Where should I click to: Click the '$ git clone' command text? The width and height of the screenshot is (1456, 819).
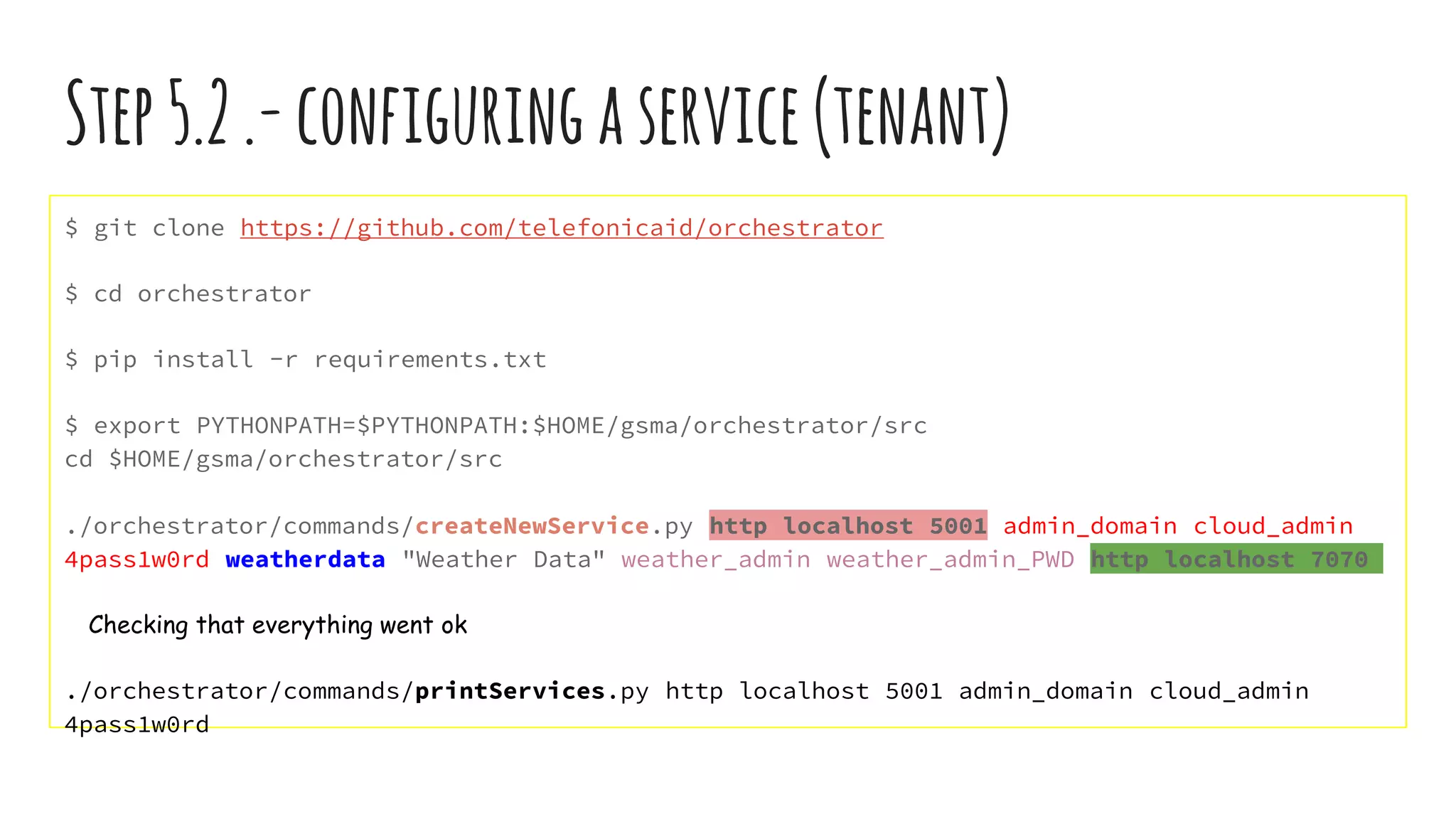[x=144, y=228]
